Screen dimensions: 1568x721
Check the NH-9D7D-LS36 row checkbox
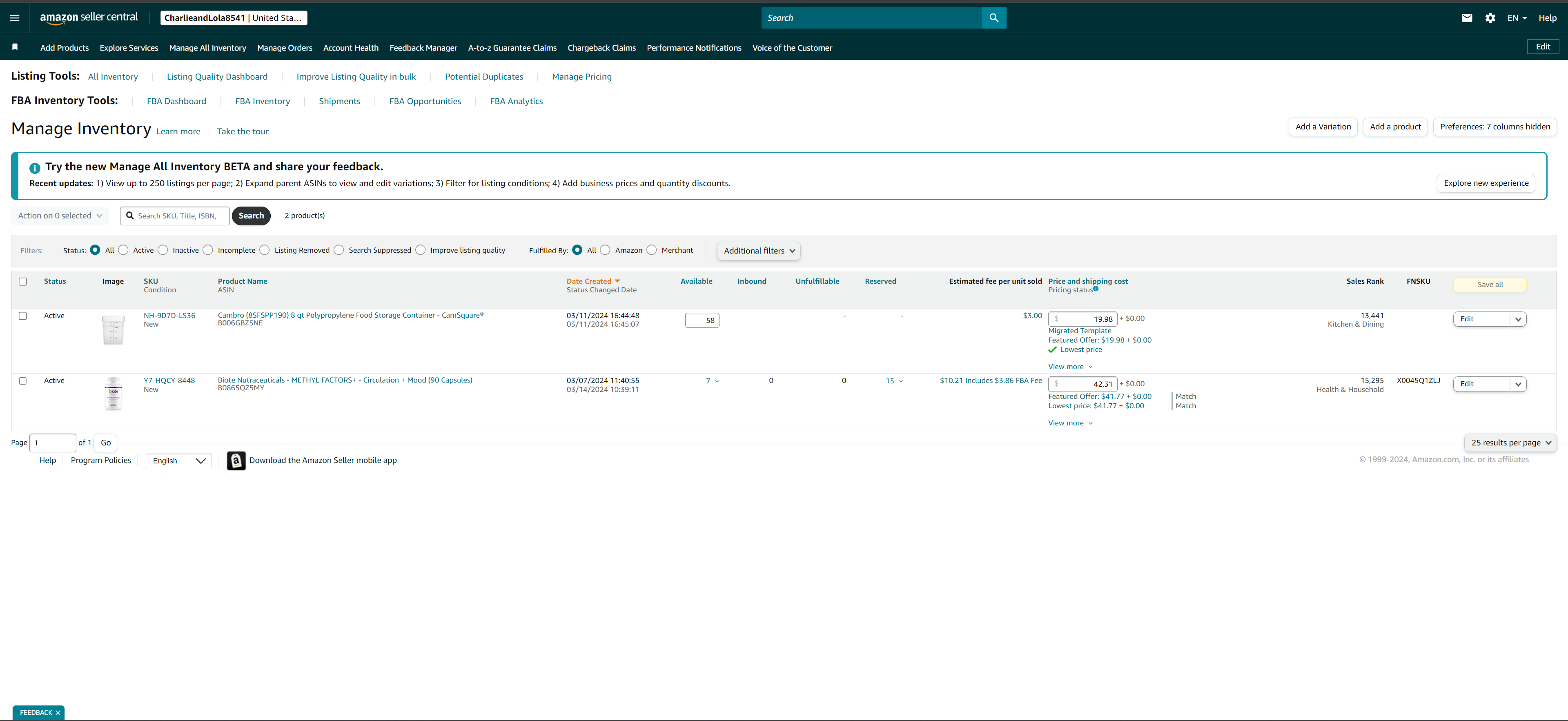click(22, 316)
